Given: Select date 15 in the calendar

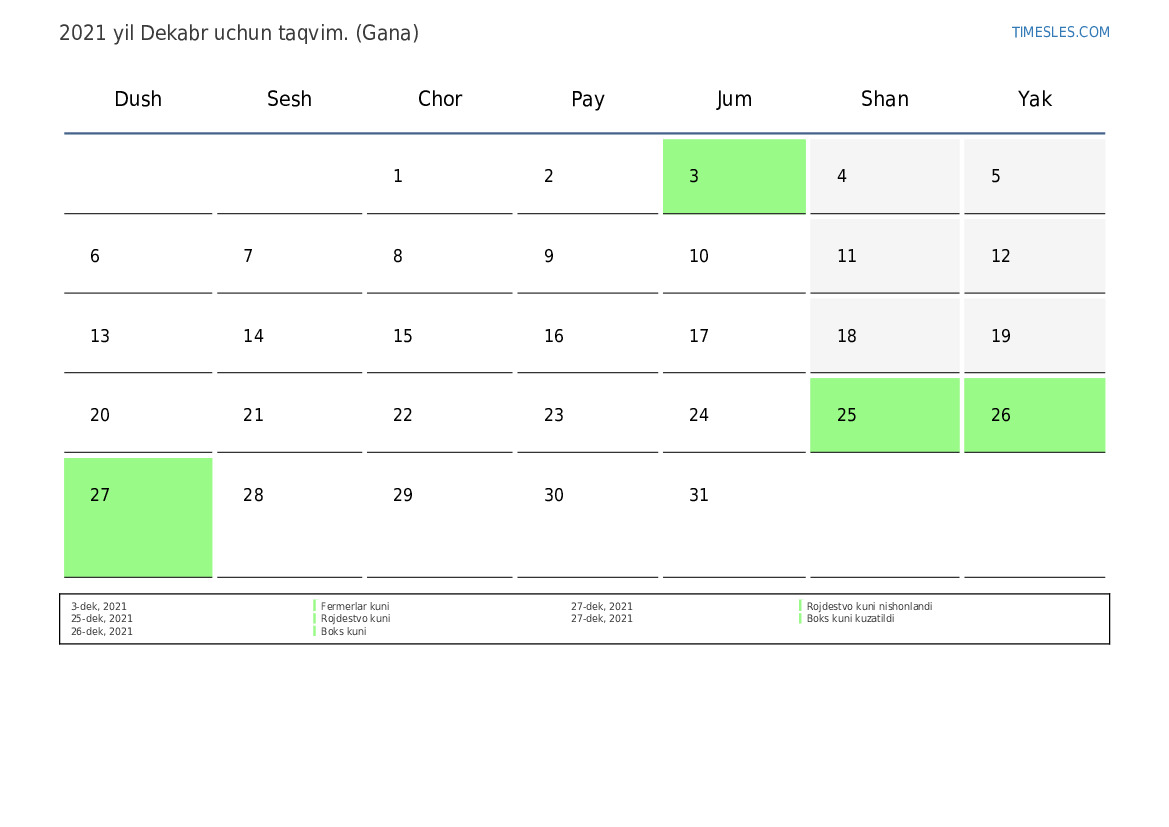Looking at the screenshot, I should [x=439, y=336].
